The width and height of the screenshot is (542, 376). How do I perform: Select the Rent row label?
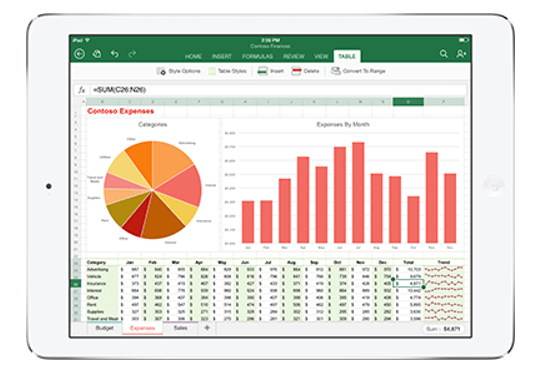[x=92, y=304]
